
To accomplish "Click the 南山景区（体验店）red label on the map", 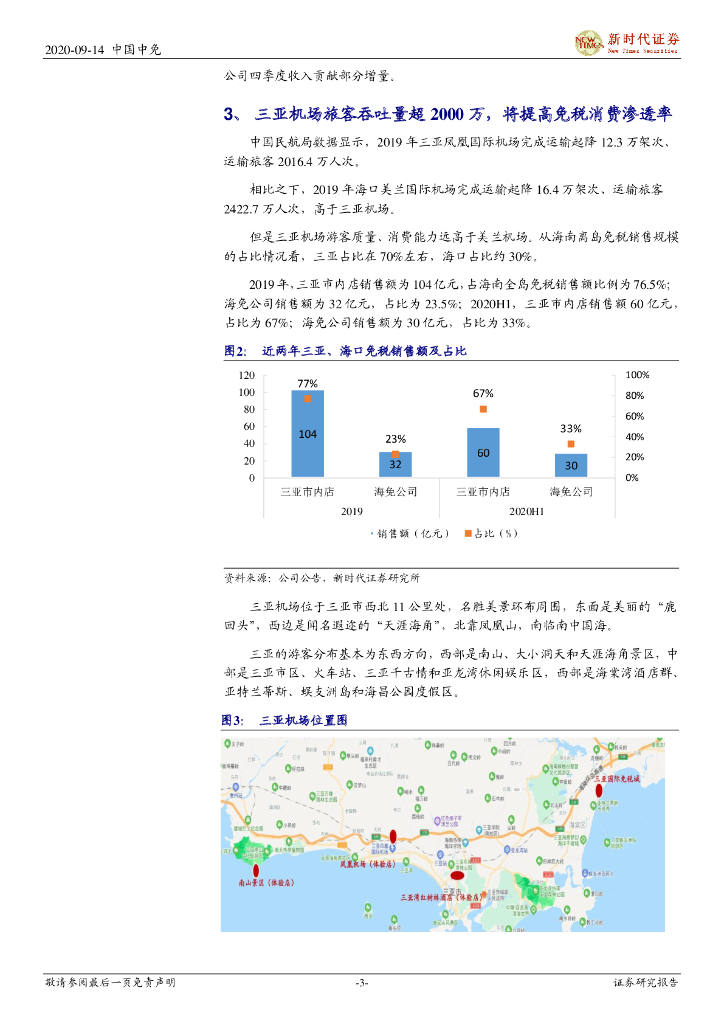I will click(x=266, y=883).
